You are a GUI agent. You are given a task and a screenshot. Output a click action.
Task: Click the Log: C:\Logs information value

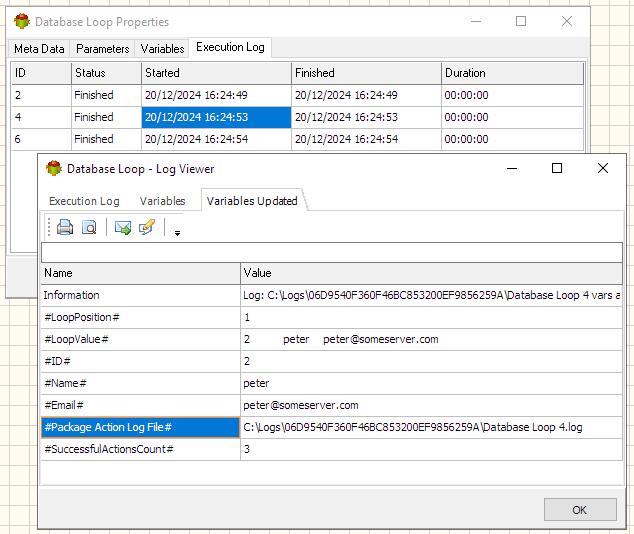click(x=432, y=295)
